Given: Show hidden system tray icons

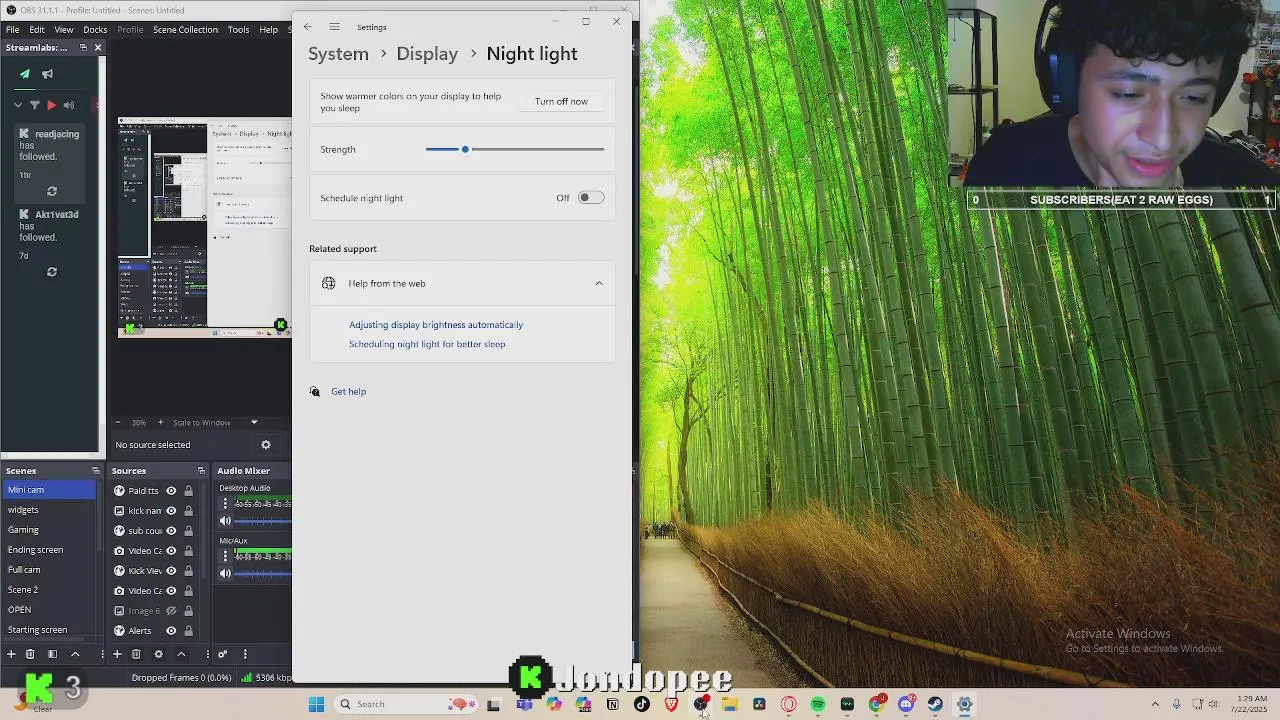Looking at the screenshot, I should [x=1155, y=704].
